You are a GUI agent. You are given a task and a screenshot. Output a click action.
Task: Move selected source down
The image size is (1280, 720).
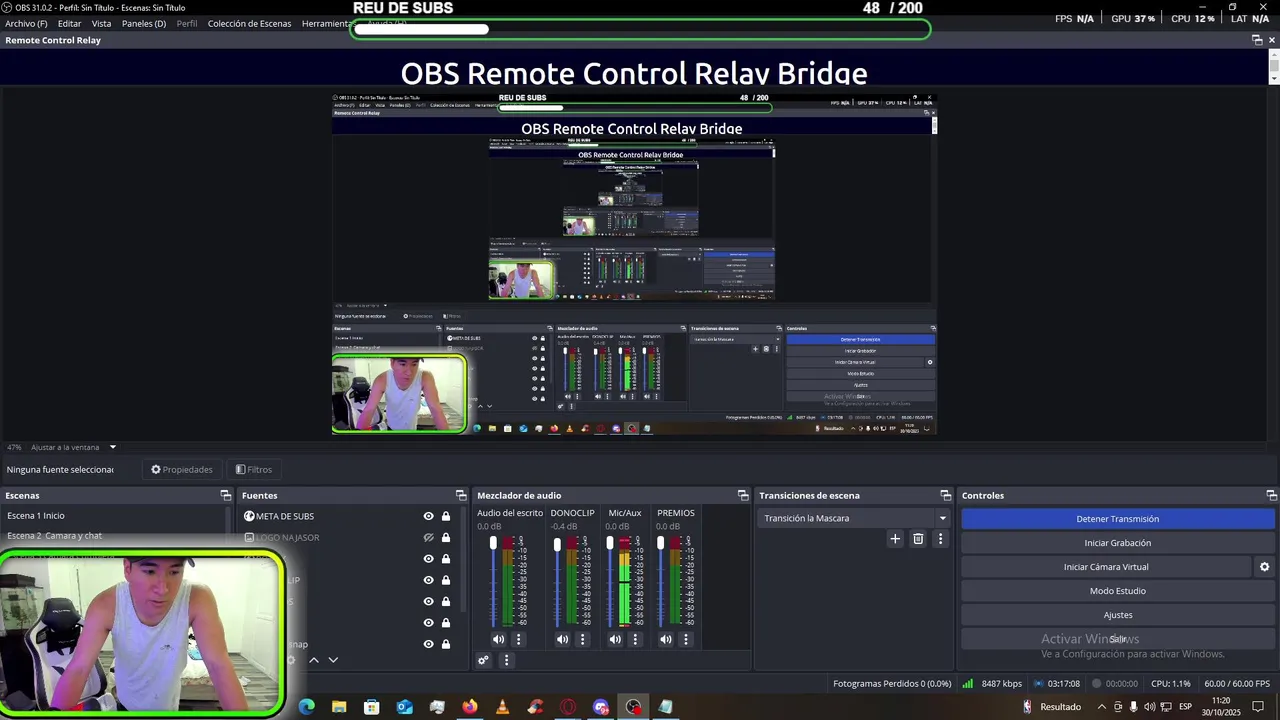(x=333, y=660)
